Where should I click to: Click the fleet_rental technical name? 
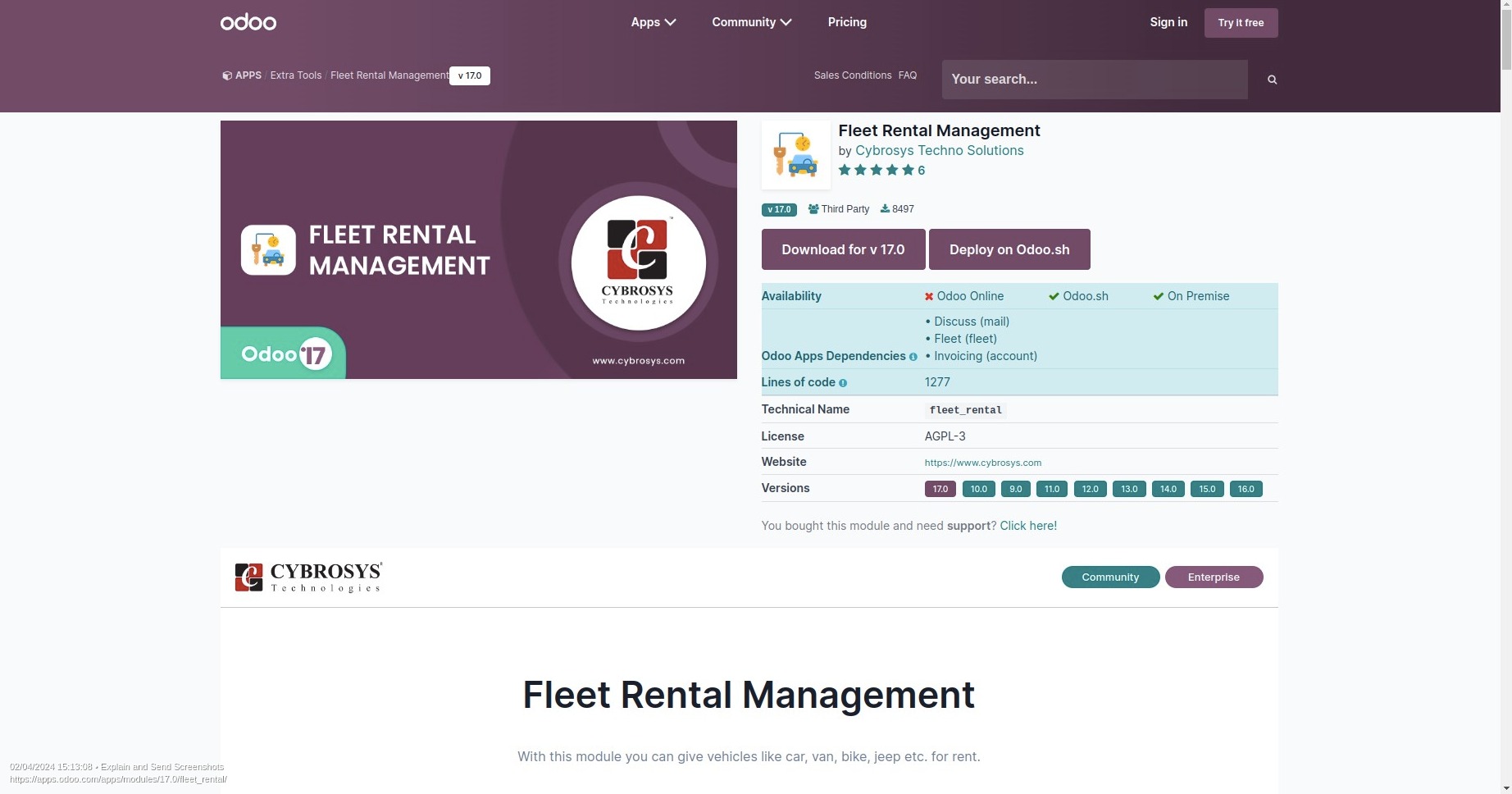[x=966, y=410]
